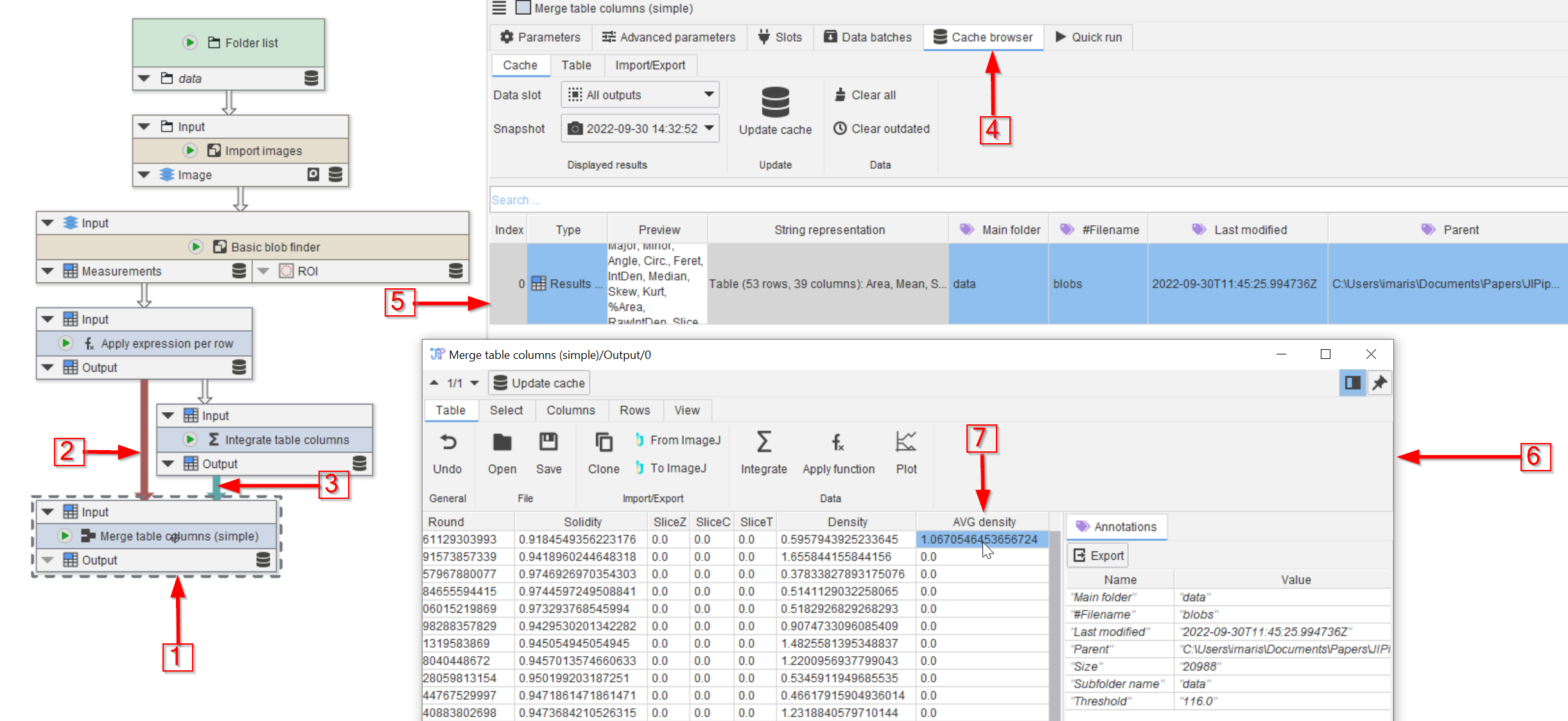Toggle the side panel view button

1352,383
